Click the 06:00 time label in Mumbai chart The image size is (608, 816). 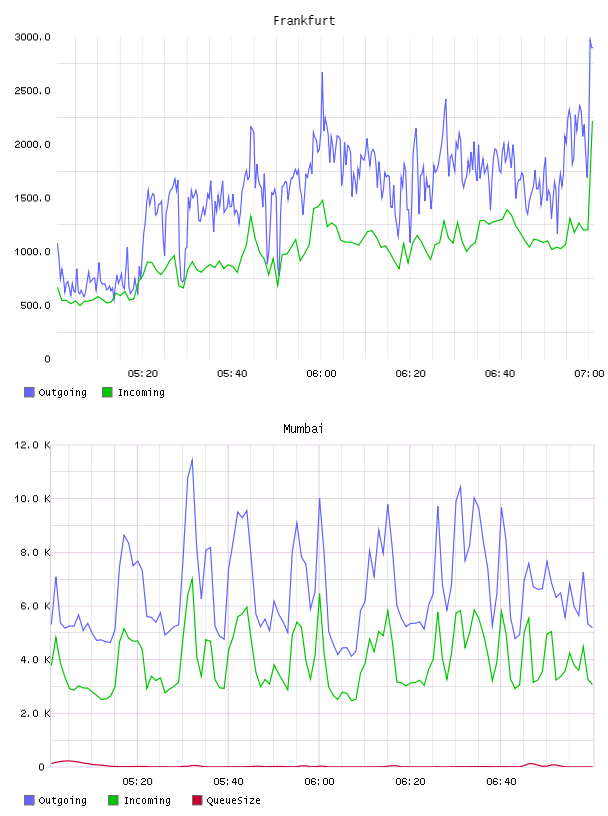click(319, 782)
